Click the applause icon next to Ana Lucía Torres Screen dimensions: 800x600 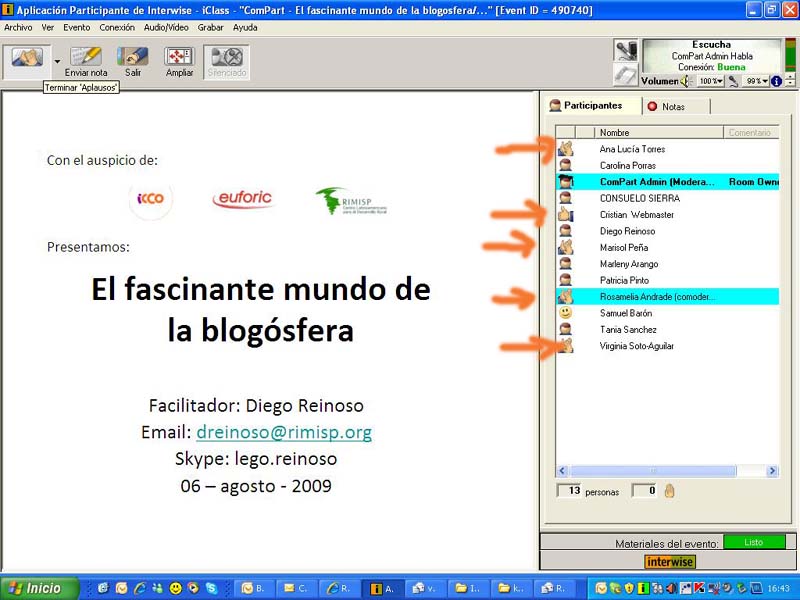tap(565, 149)
